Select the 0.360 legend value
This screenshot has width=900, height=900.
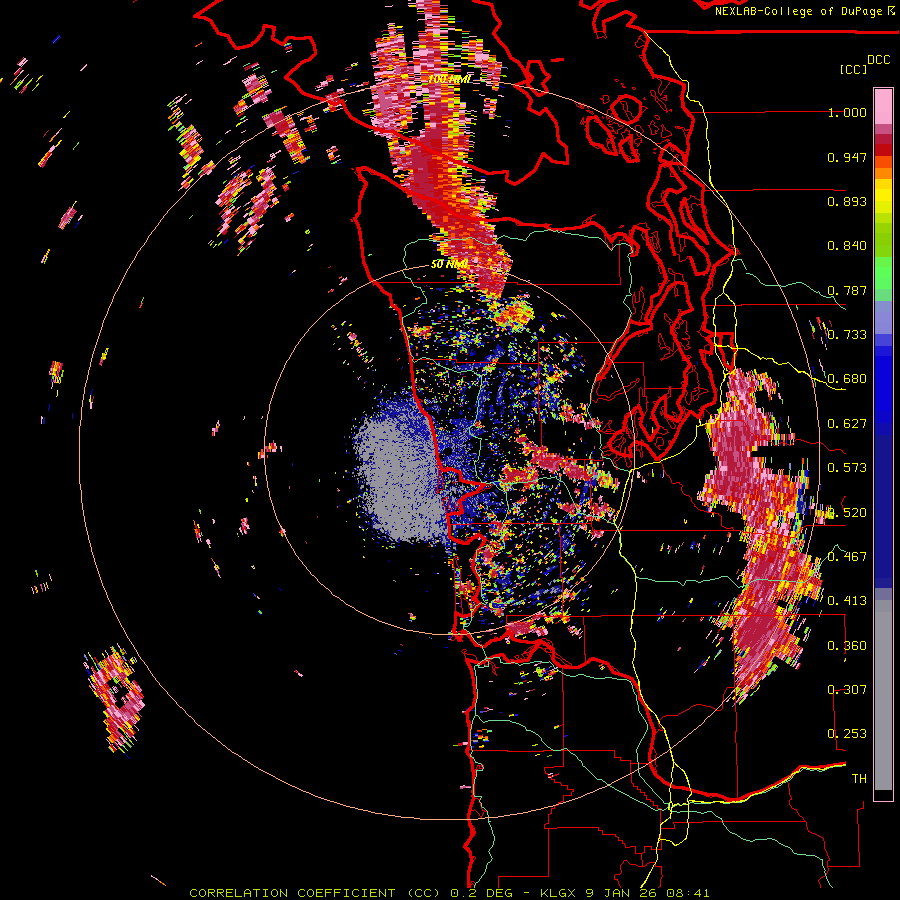tap(847, 646)
